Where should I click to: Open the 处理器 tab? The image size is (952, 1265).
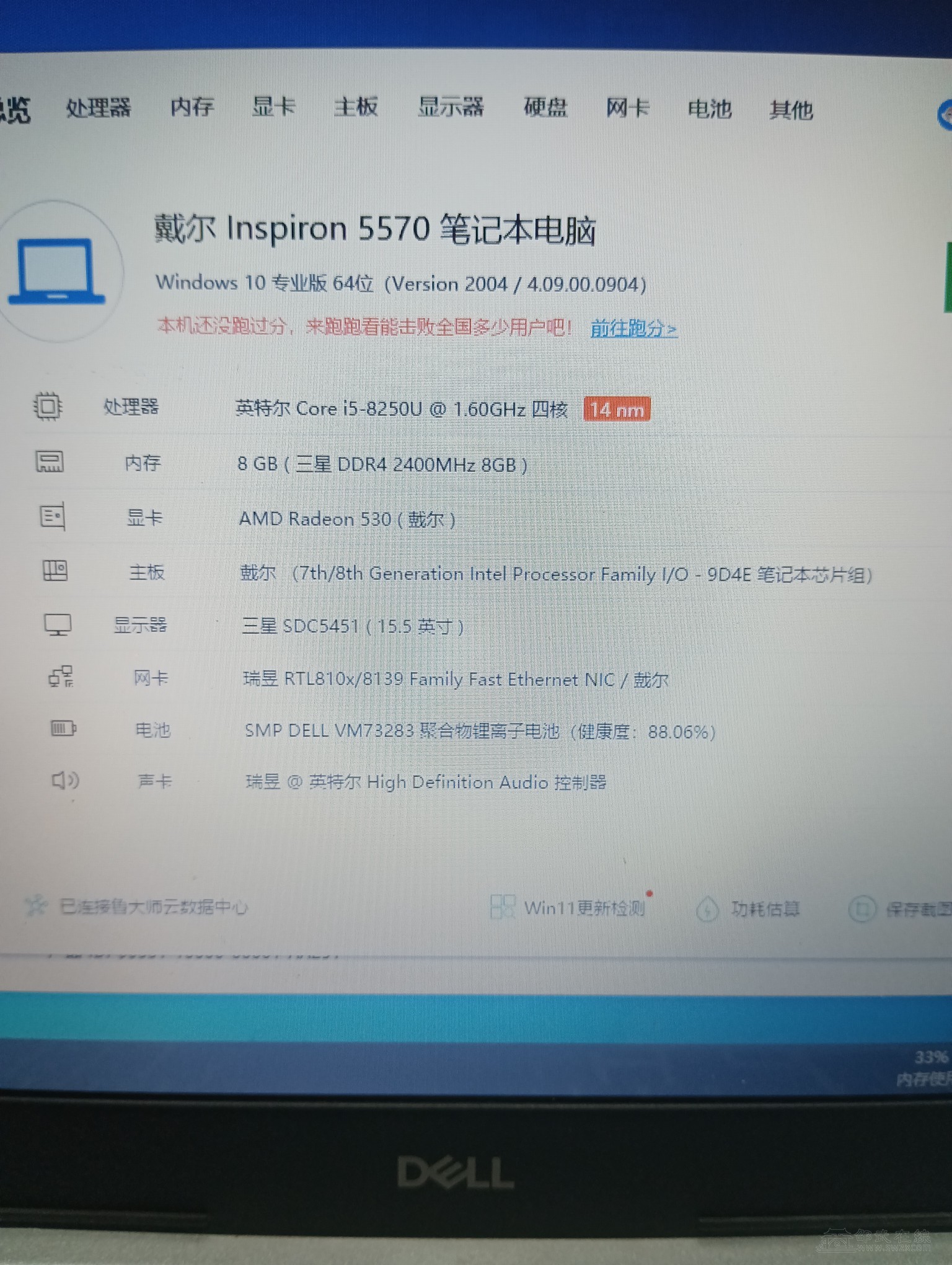click(99, 108)
